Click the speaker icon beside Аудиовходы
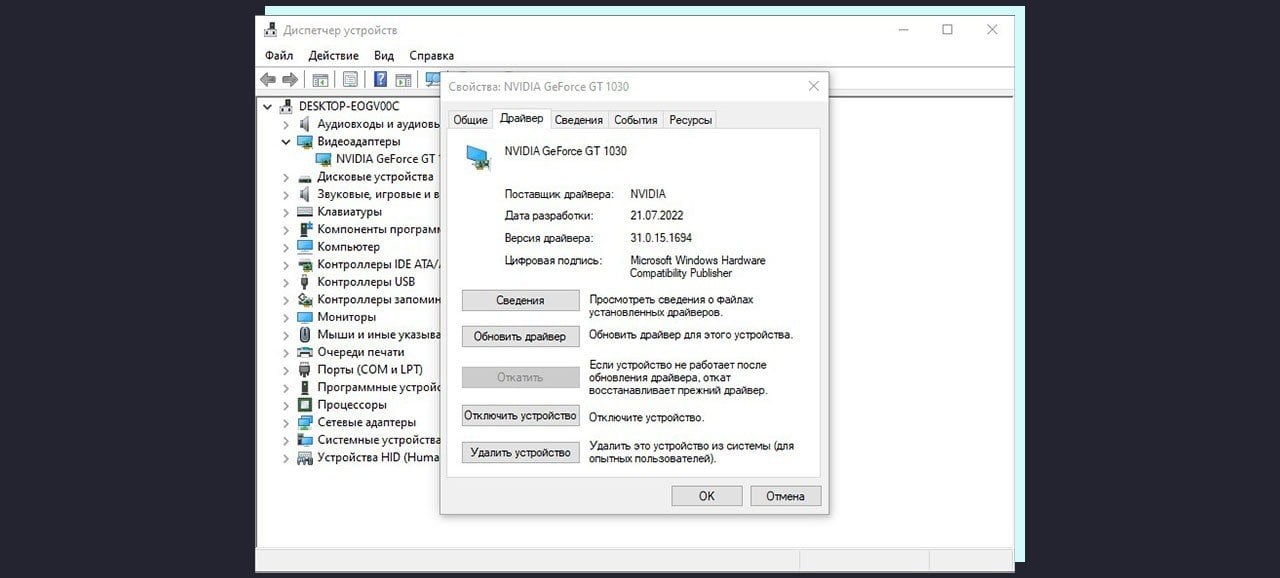The height and width of the screenshot is (578, 1280). click(306, 124)
